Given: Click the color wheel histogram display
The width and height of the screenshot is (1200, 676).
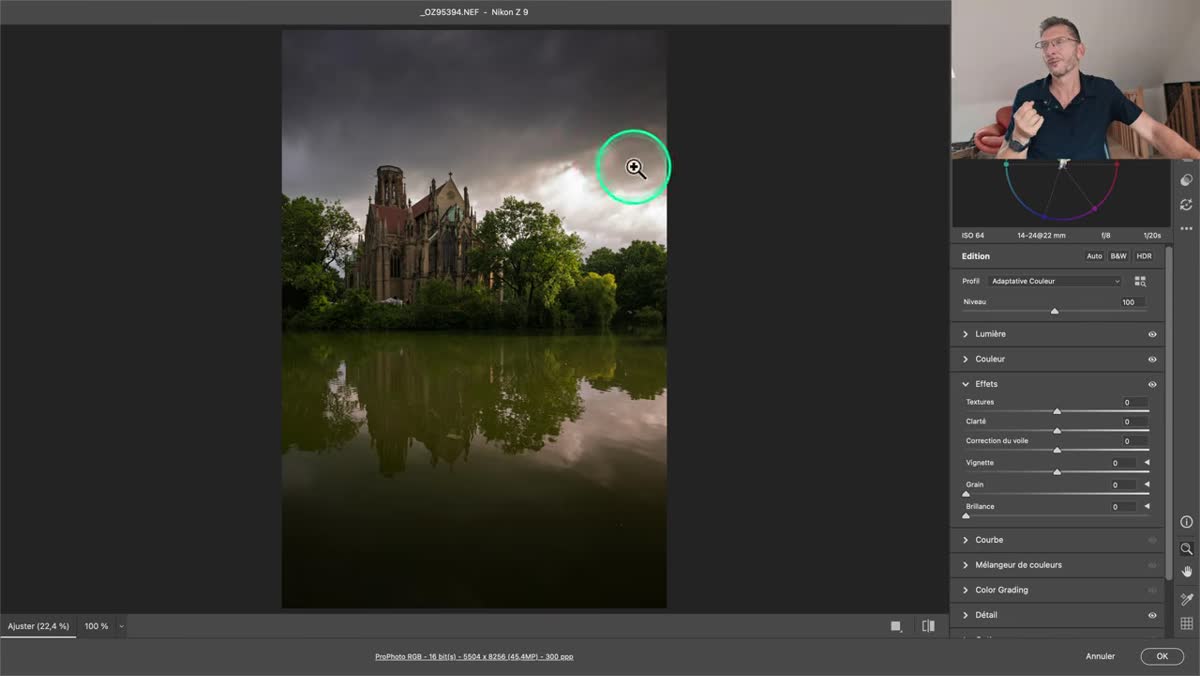Looking at the screenshot, I should 1061,192.
